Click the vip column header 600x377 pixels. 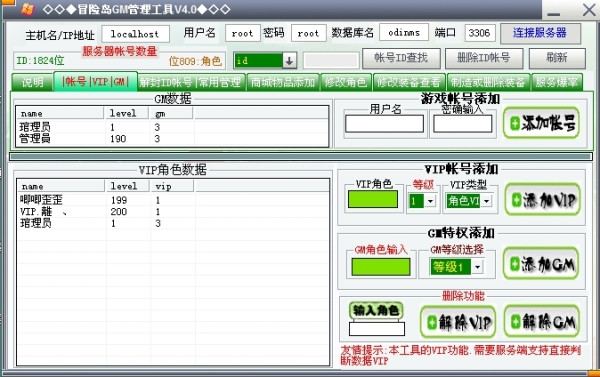click(x=172, y=186)
